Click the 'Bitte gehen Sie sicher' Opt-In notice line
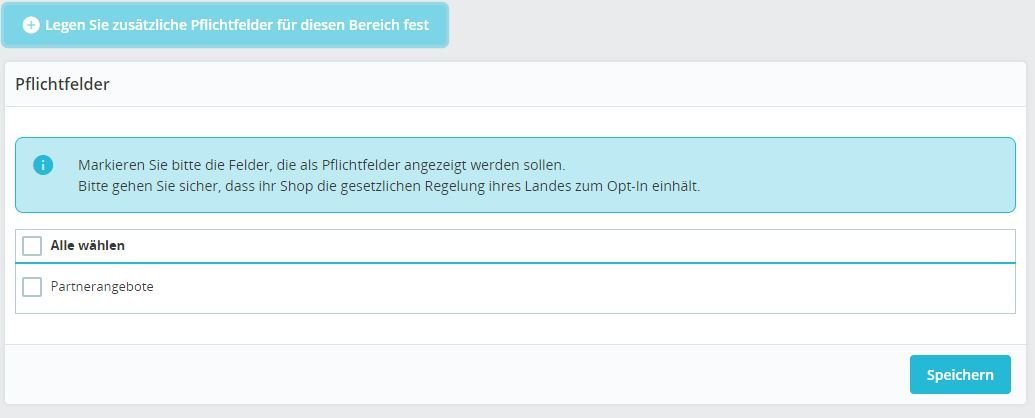Image resolution: width=1035 pixels, height=418 pixels. [389, 186]
